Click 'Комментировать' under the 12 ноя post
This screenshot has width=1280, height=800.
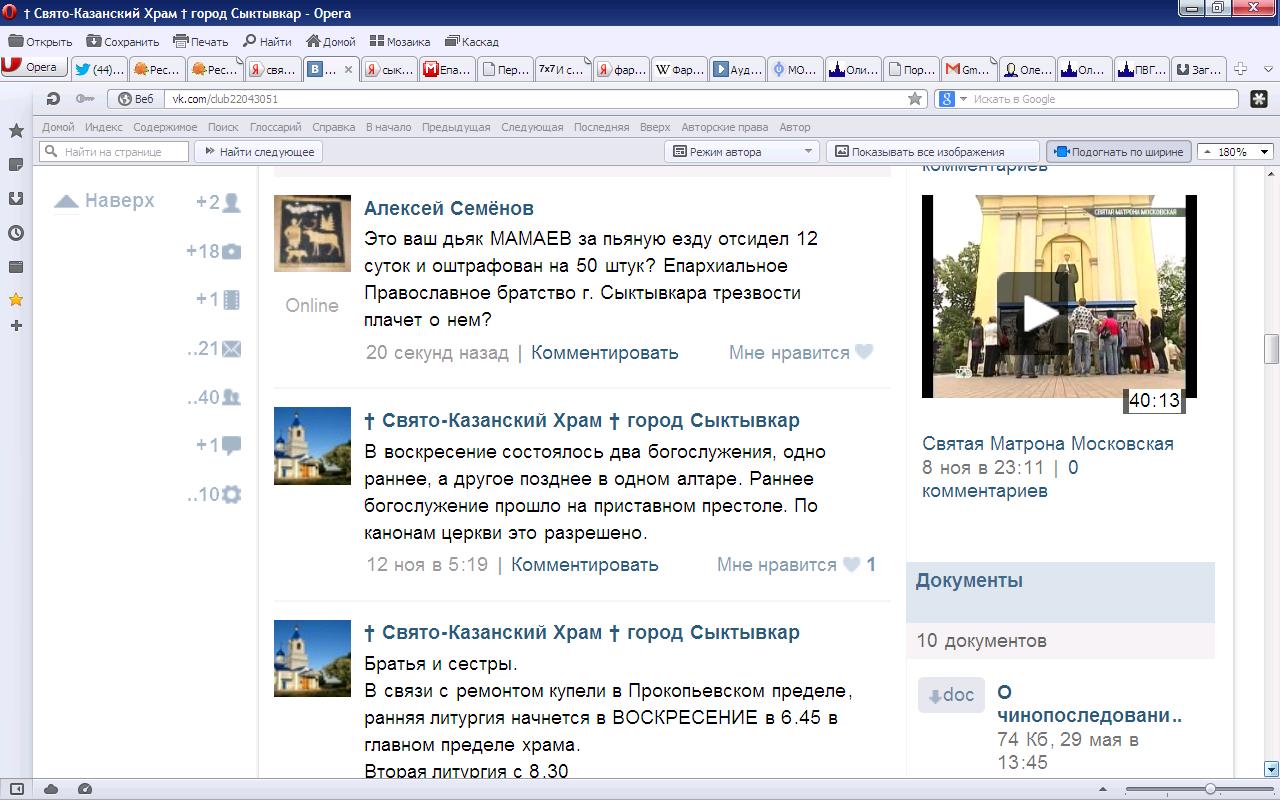(584, 564)
